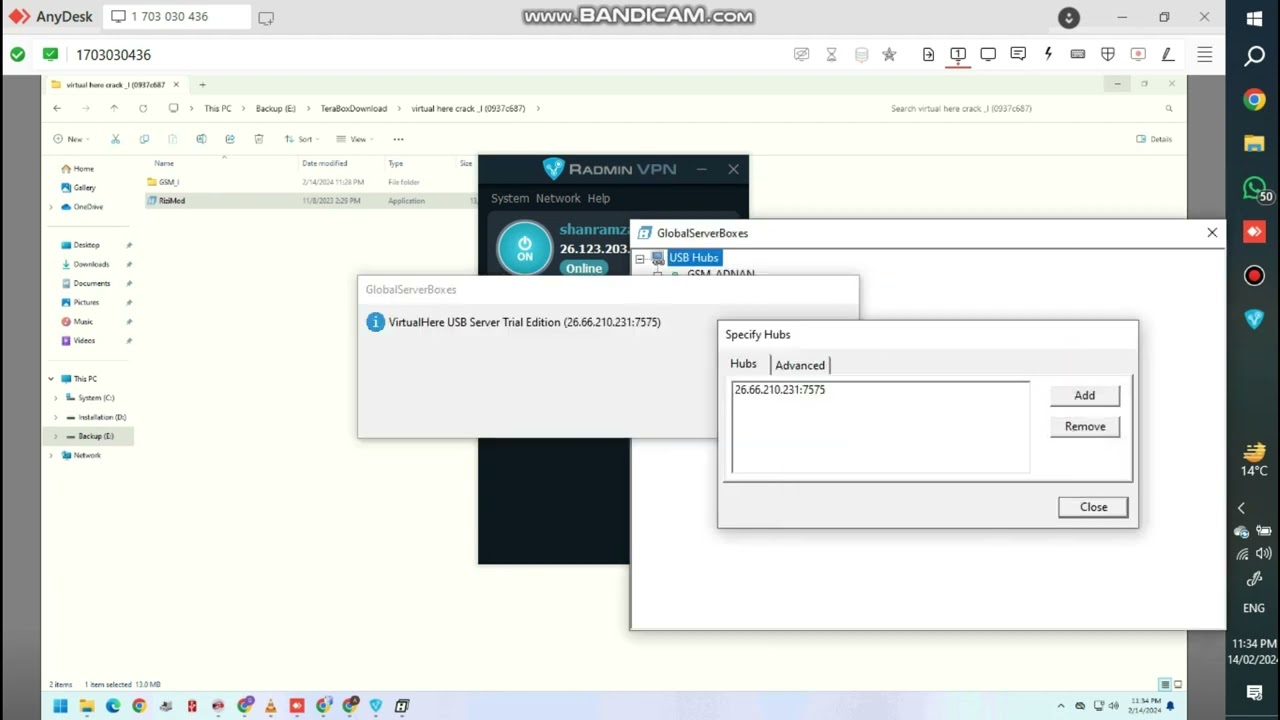Screen dimensions: 1280x720
Task: Click Remove button in Specify Hubs
Action: click(1085, 426)
